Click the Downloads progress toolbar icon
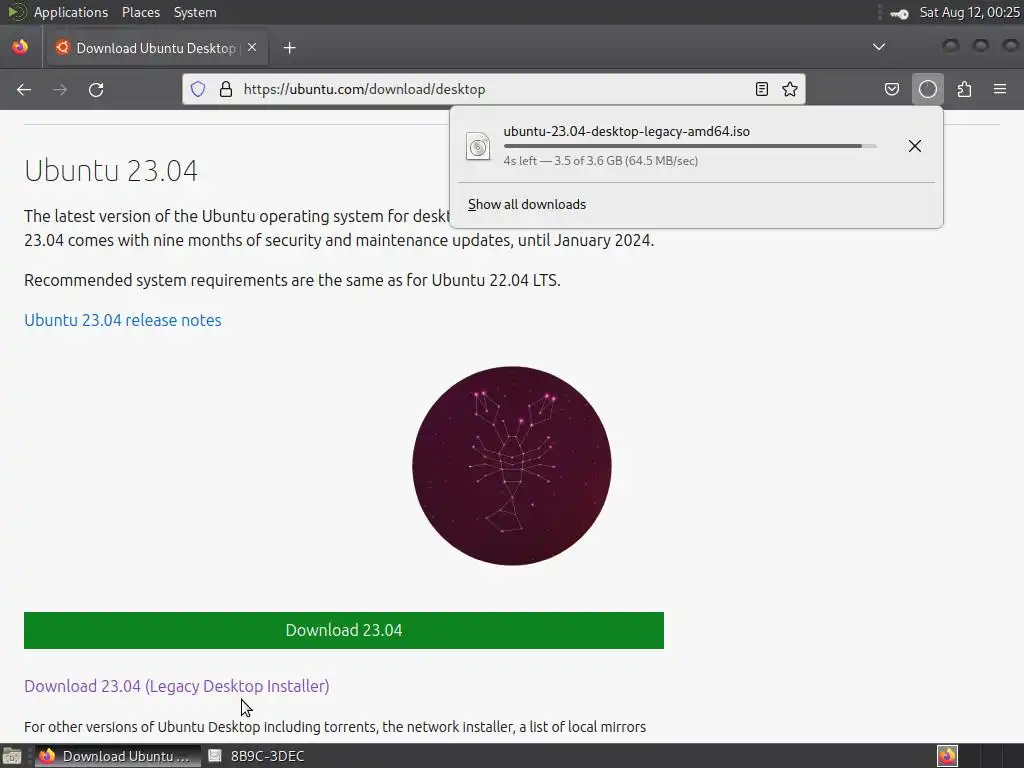The width and height of the screenshot is (1024, 768). pos(928,89)
